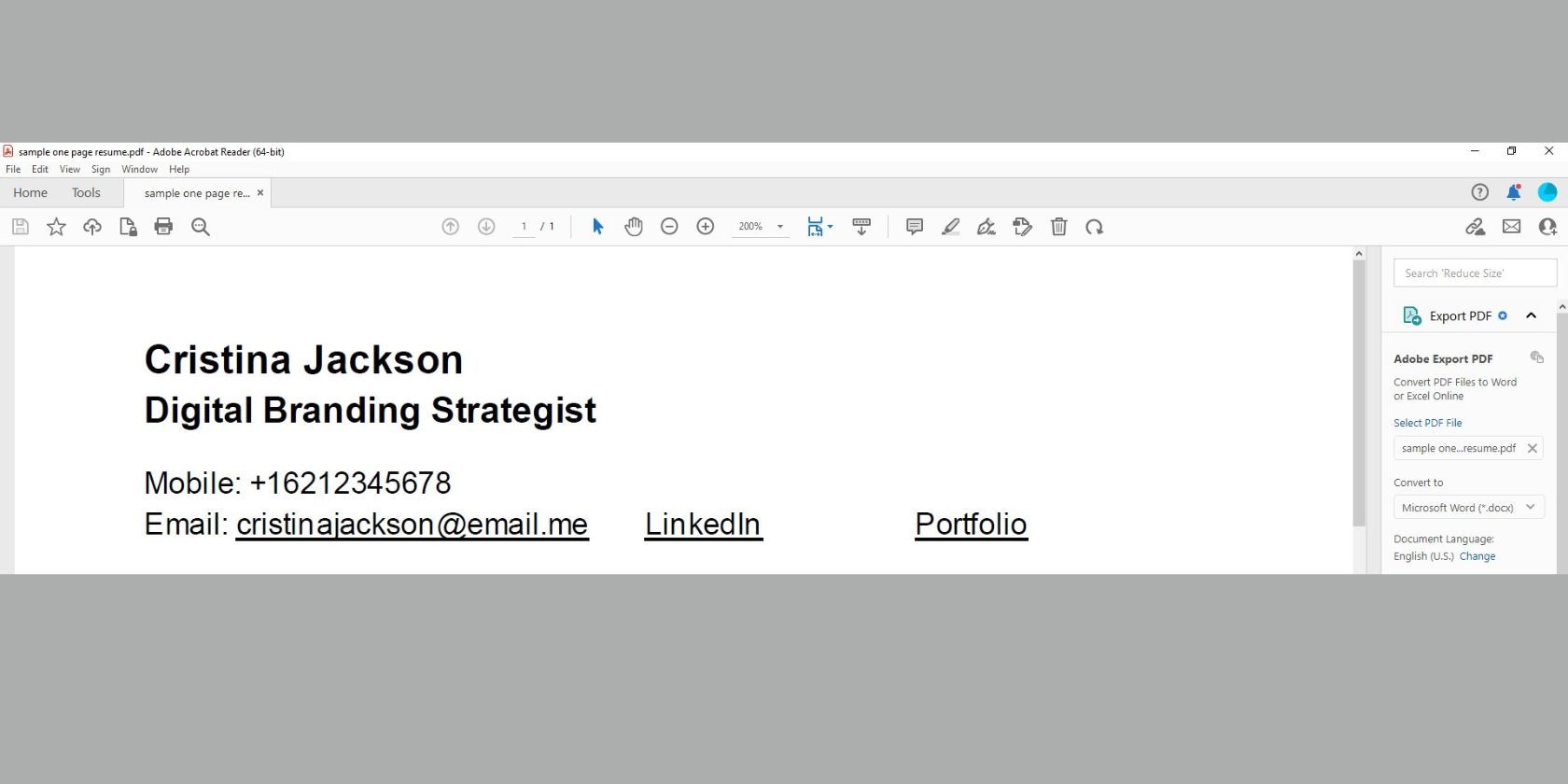
Task: Change the document language
Action: pyautogui.click(x=1477, y=556)
